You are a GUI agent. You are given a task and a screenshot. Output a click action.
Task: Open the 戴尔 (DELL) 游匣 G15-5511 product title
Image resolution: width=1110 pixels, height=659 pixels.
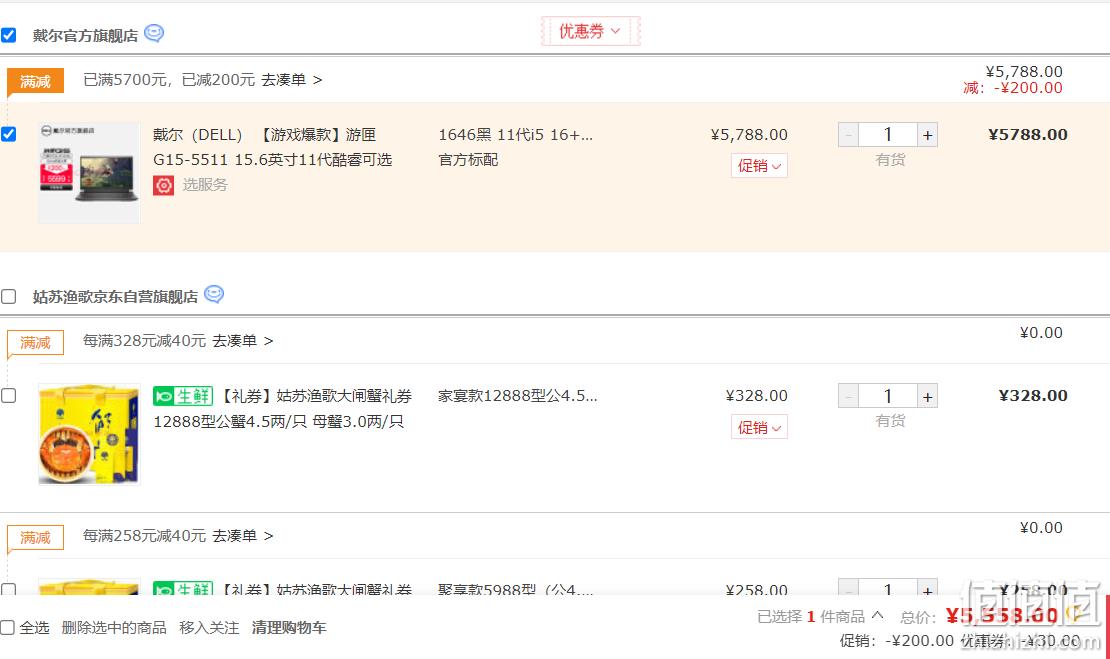273,147
